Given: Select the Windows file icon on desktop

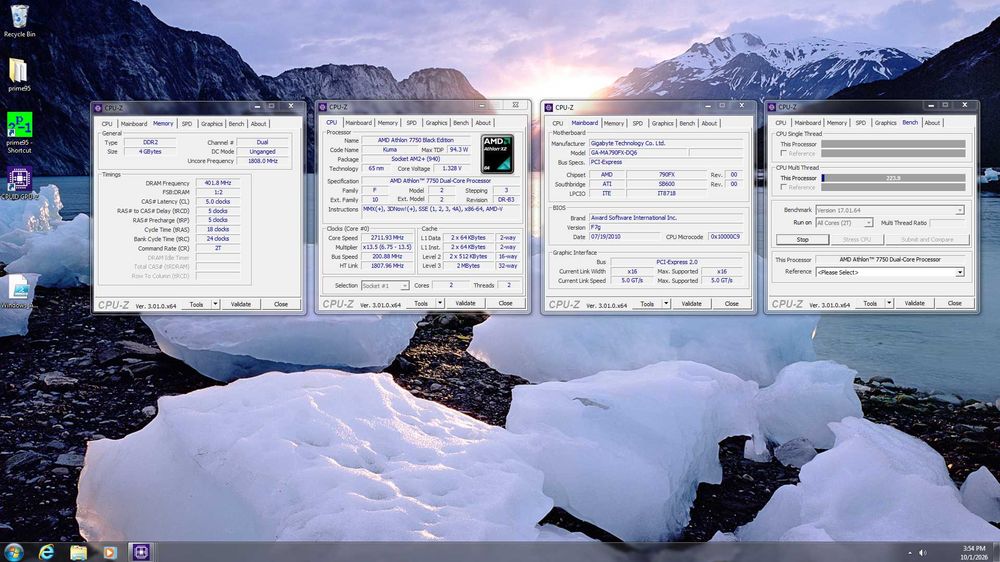Looking at the screenshot, I should (18, 292).
